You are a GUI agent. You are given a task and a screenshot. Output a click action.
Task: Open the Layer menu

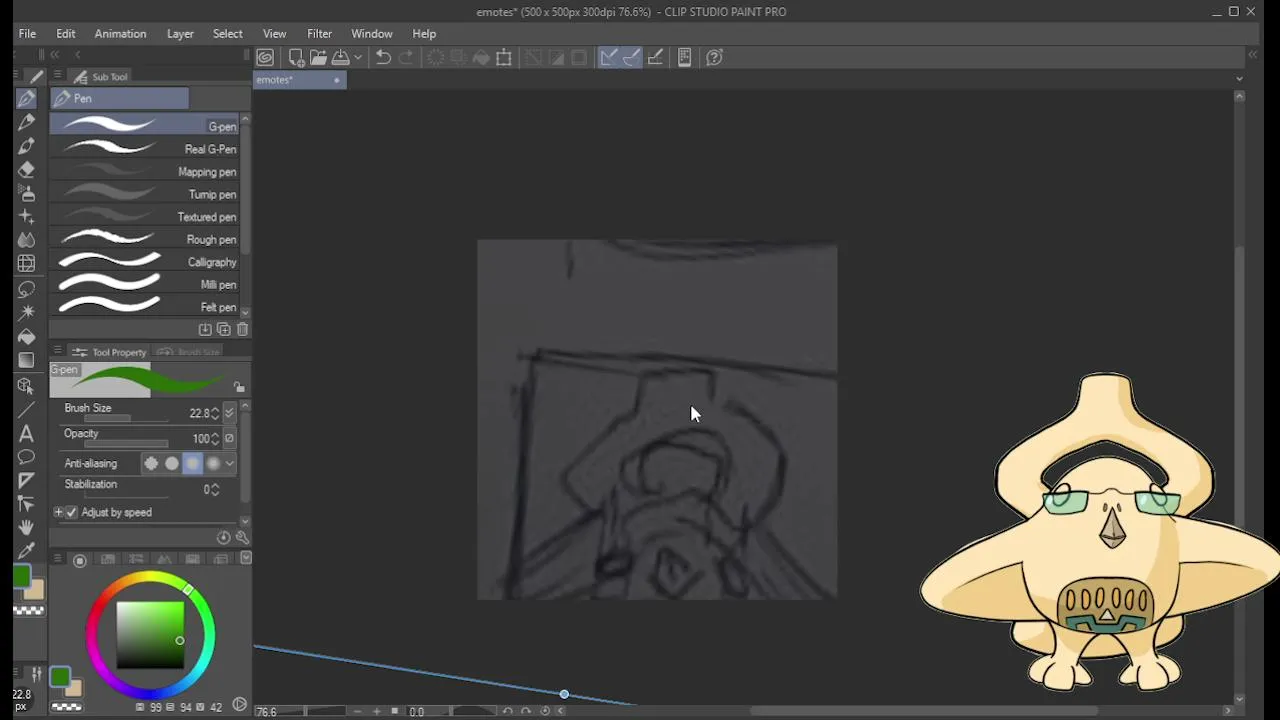pyautogui.click(x=180, y=34)
